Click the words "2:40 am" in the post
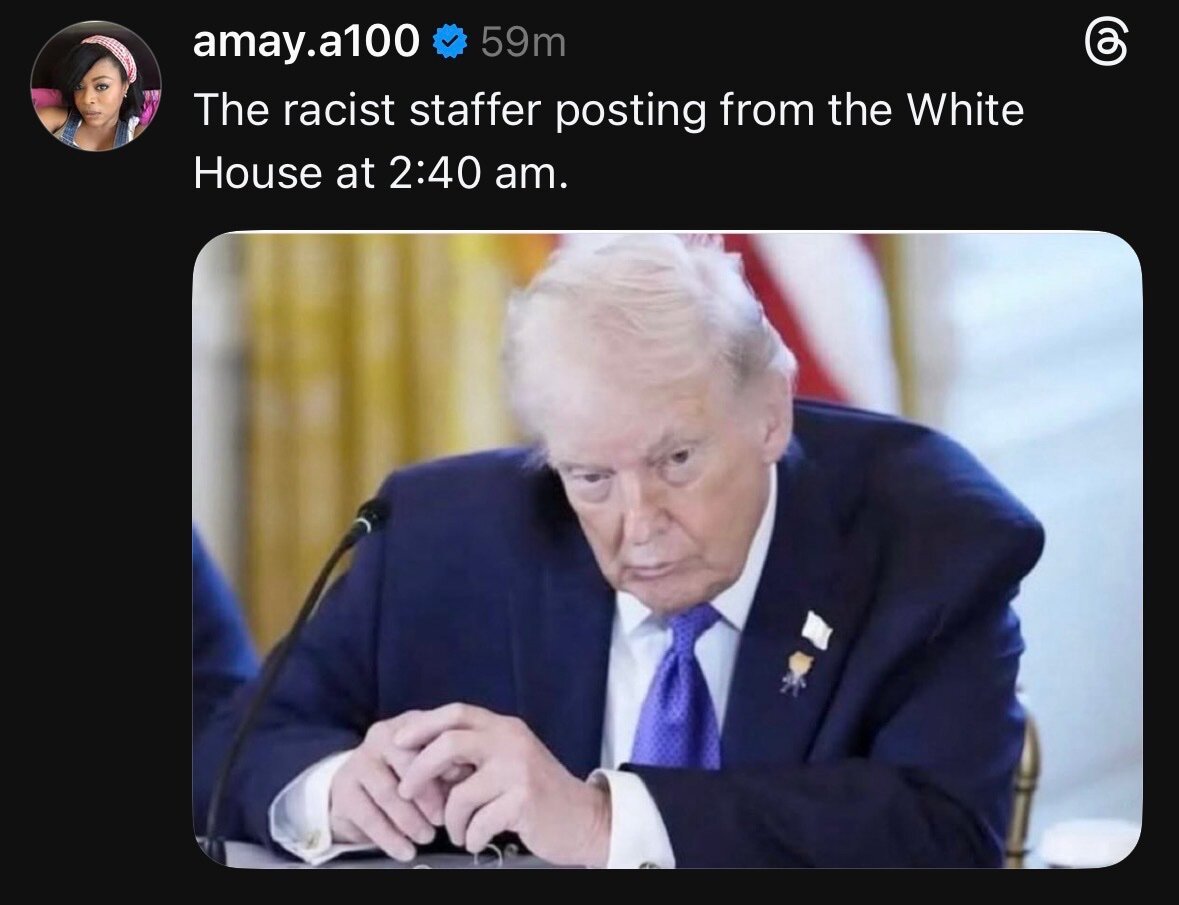1179x905 pixels. [x=475, y=174]
